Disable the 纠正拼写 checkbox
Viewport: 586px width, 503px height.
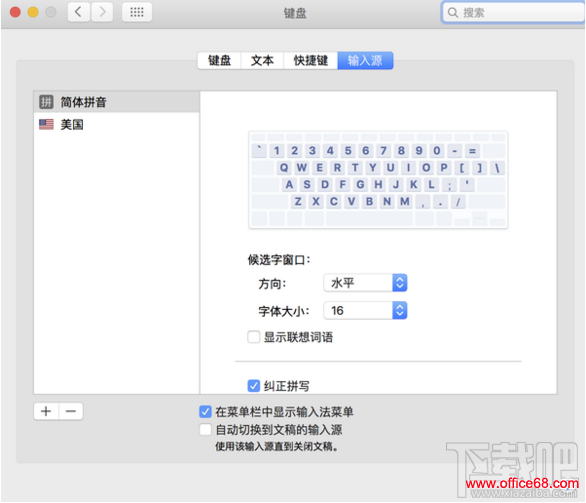[254, 386]
